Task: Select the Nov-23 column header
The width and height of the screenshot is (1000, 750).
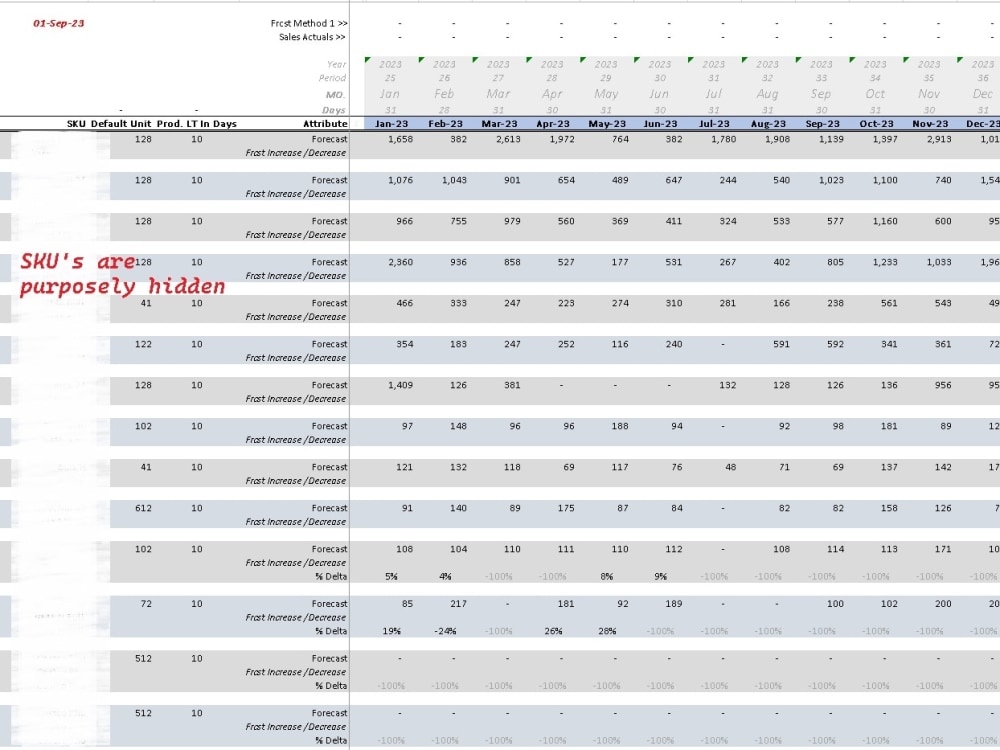Action: [x=930, y=124]
